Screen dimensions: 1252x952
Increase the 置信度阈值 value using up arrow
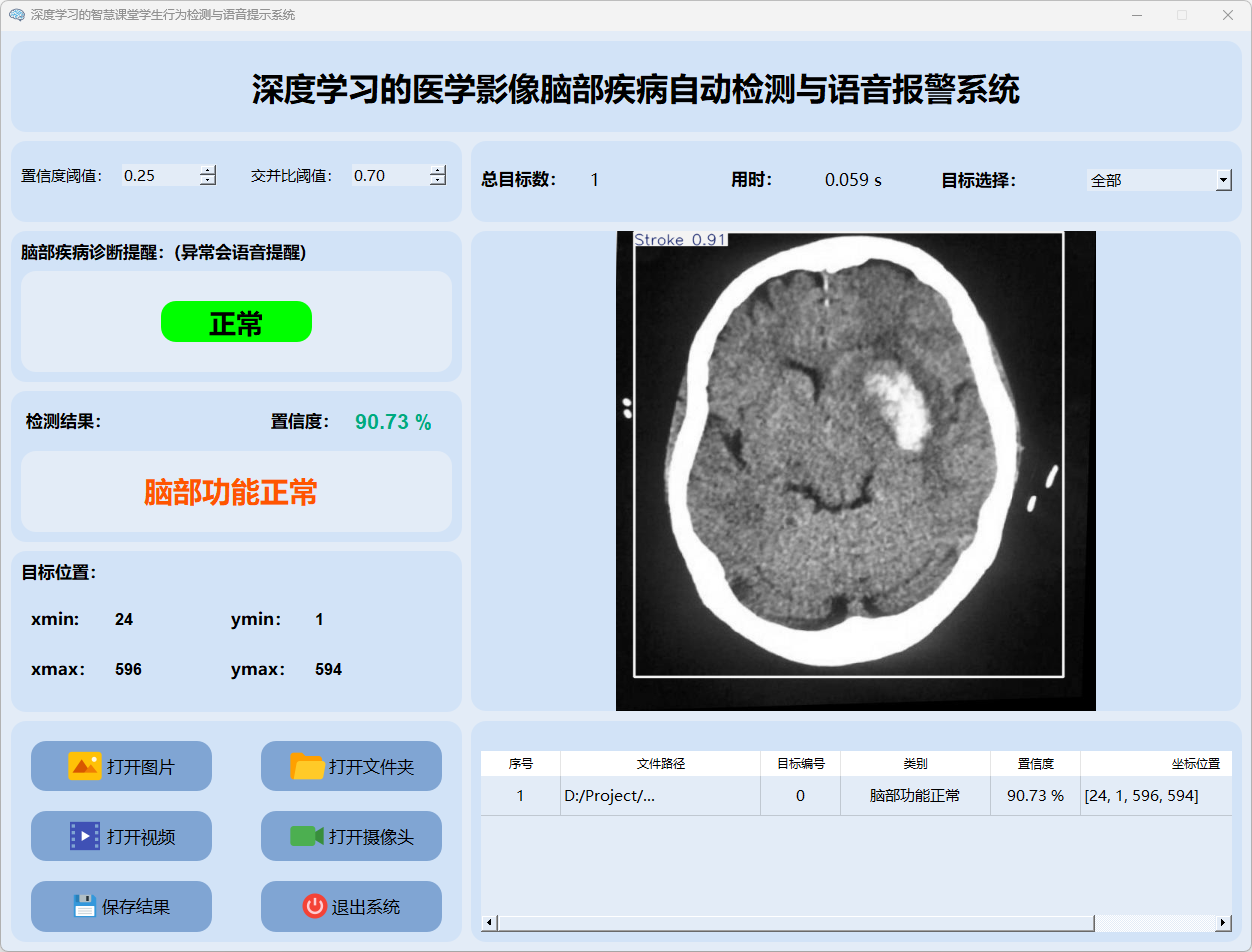tap(208, 170)
